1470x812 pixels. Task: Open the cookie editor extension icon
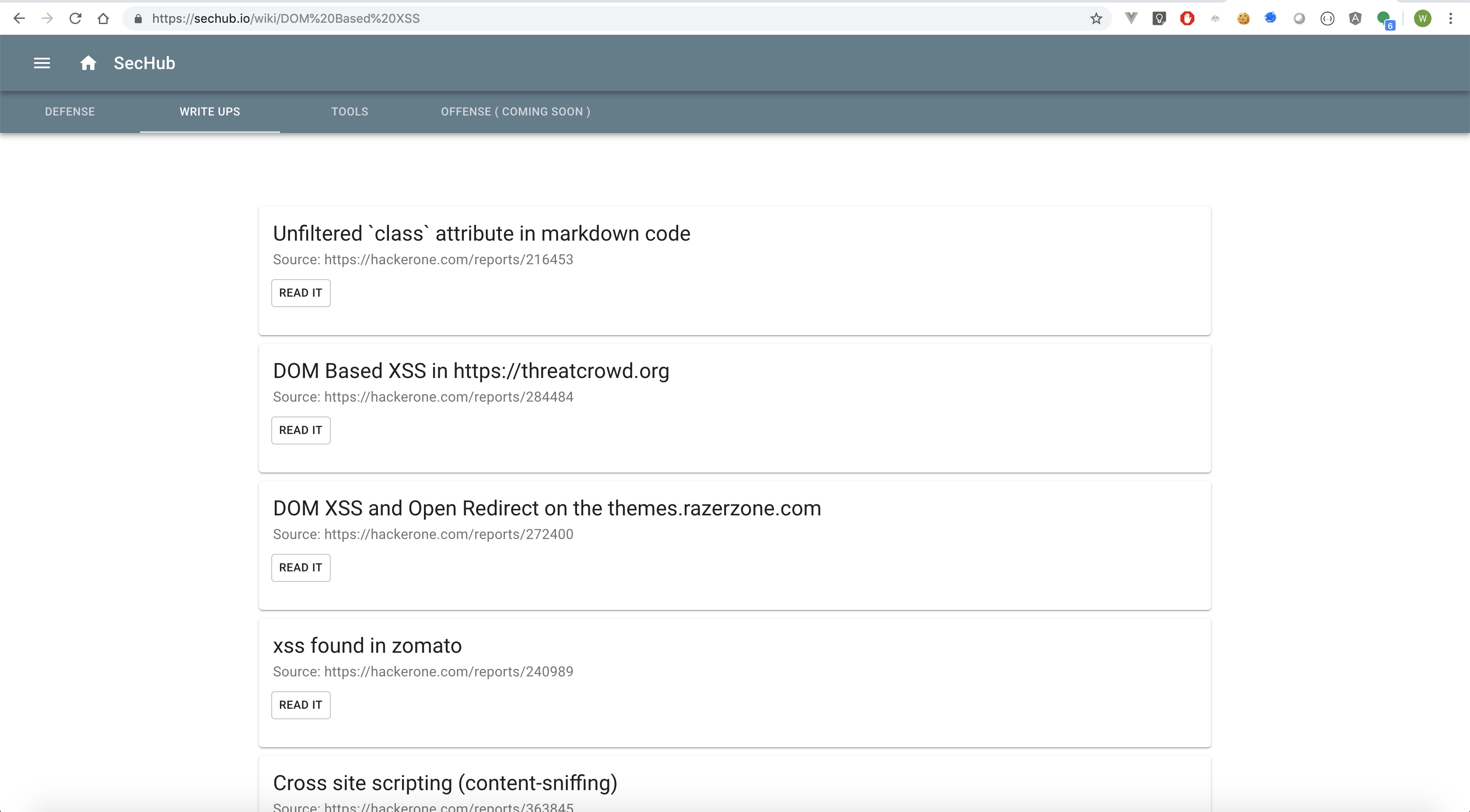(1243, 19)
